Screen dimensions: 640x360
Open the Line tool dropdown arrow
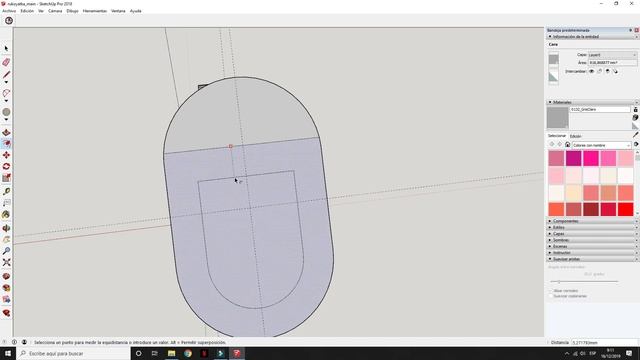coord(6,82)
